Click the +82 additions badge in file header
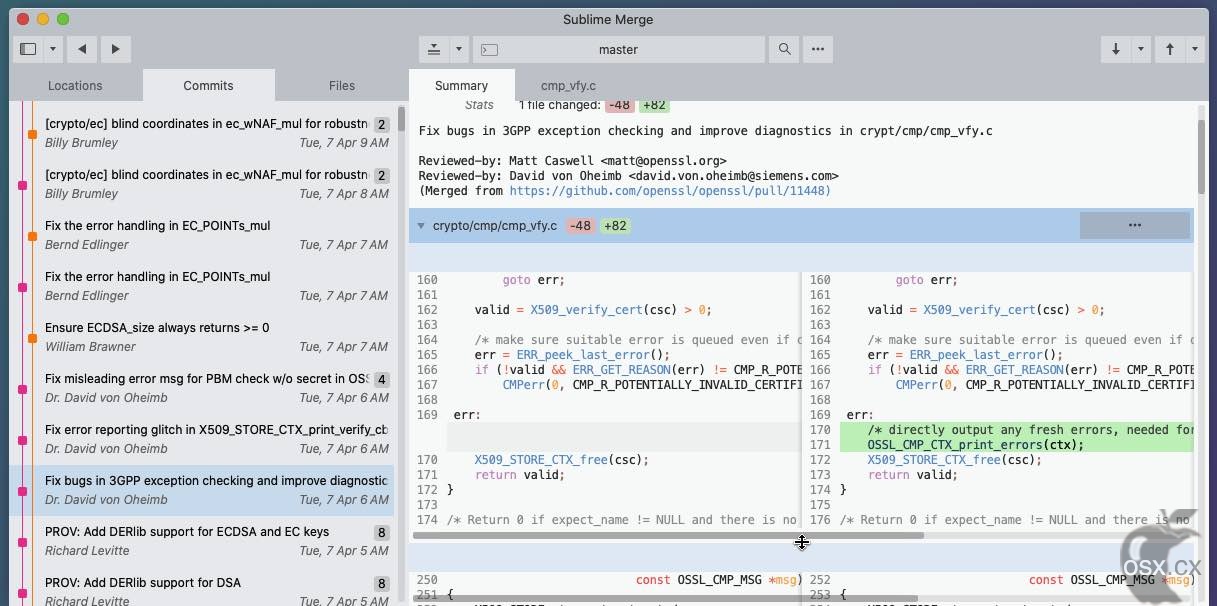The image size is (1217, 606). pos(615,226)
